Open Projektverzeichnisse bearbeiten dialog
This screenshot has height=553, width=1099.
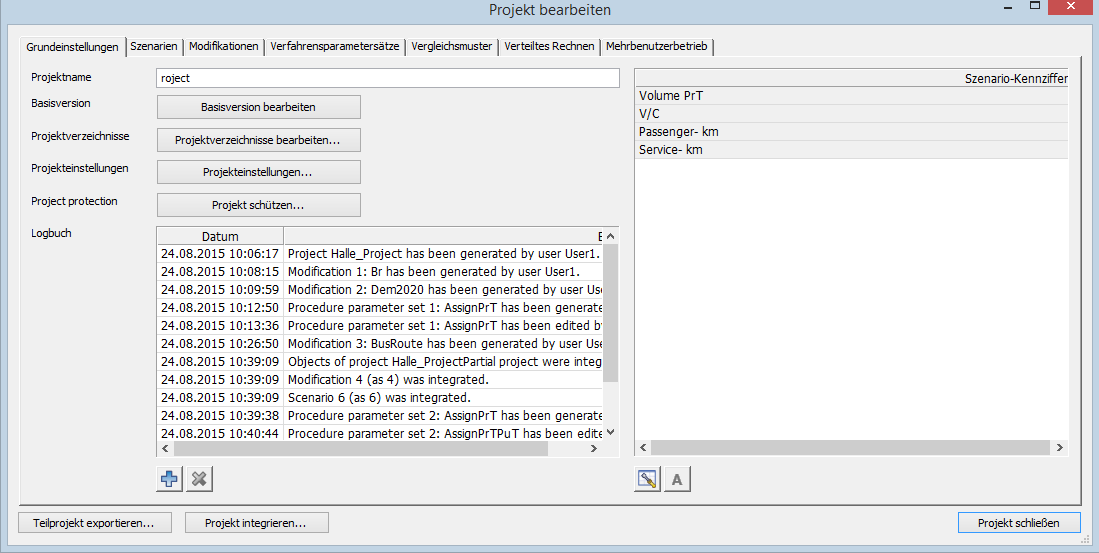258,140
